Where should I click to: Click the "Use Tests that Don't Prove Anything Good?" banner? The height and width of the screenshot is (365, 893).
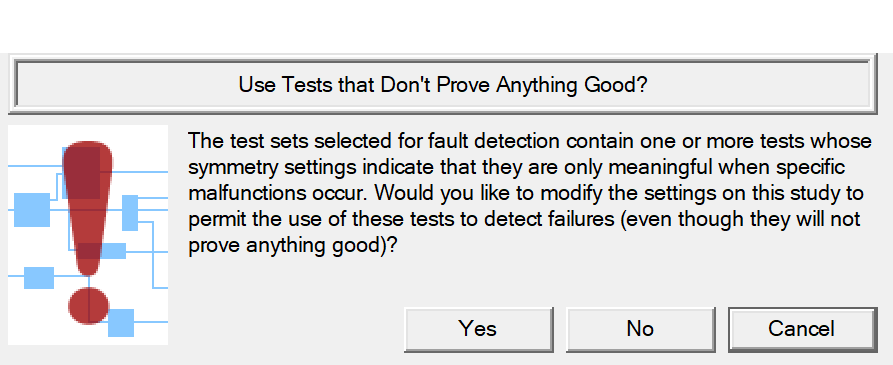click(x=443, y=85)
